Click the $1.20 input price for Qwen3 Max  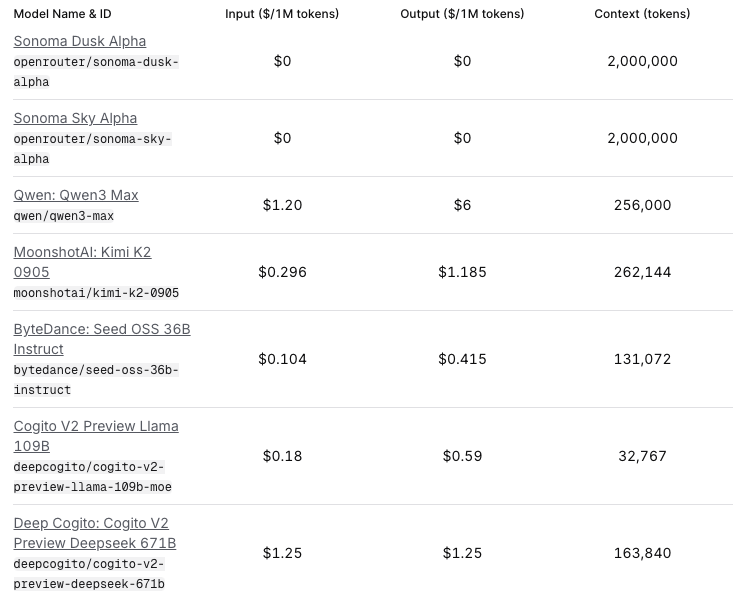click(x=283, y=205)
